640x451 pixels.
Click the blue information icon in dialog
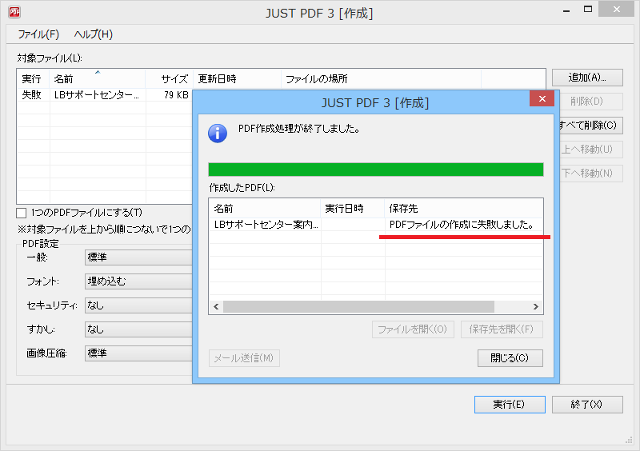point(218,133)
